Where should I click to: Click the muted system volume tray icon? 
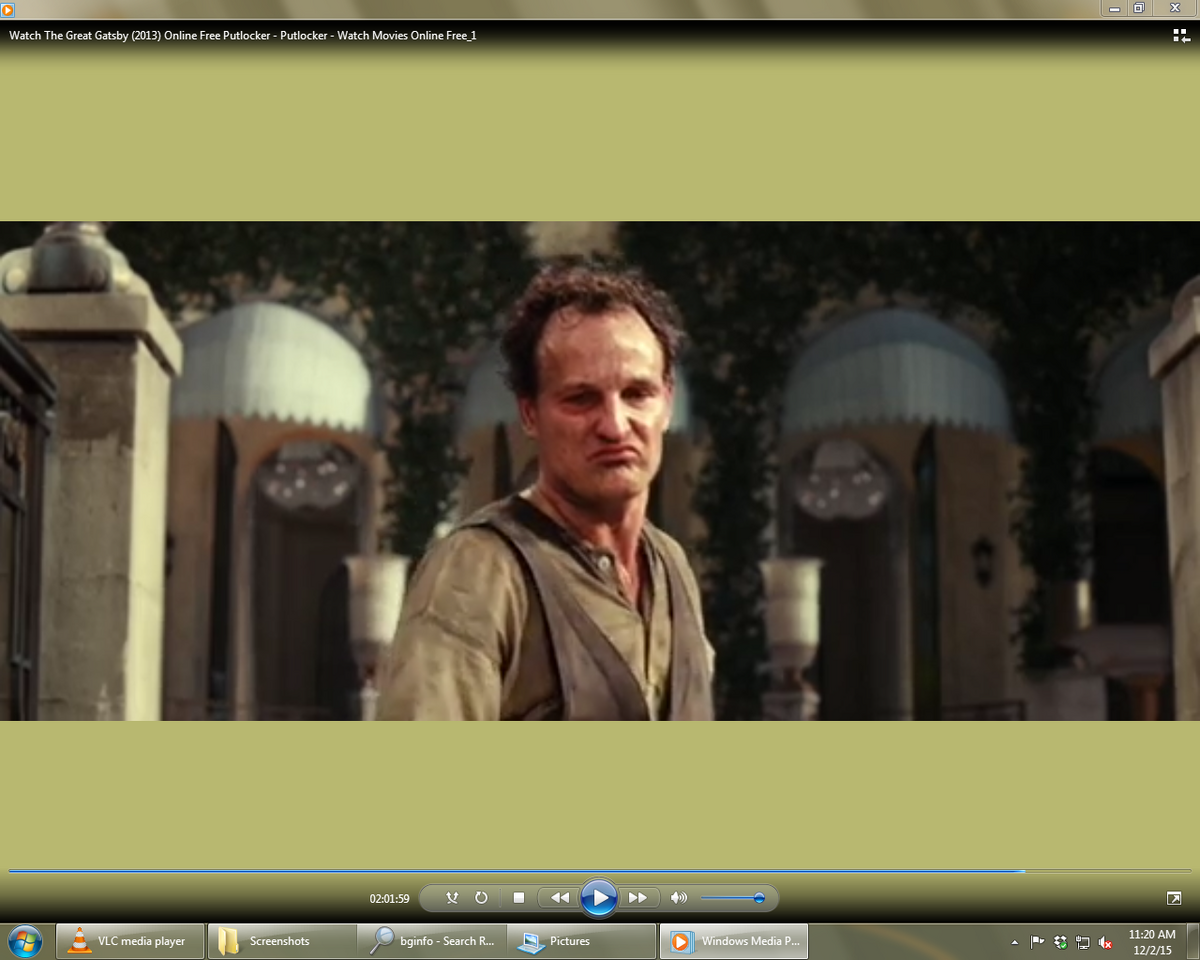coord(1106,942)
